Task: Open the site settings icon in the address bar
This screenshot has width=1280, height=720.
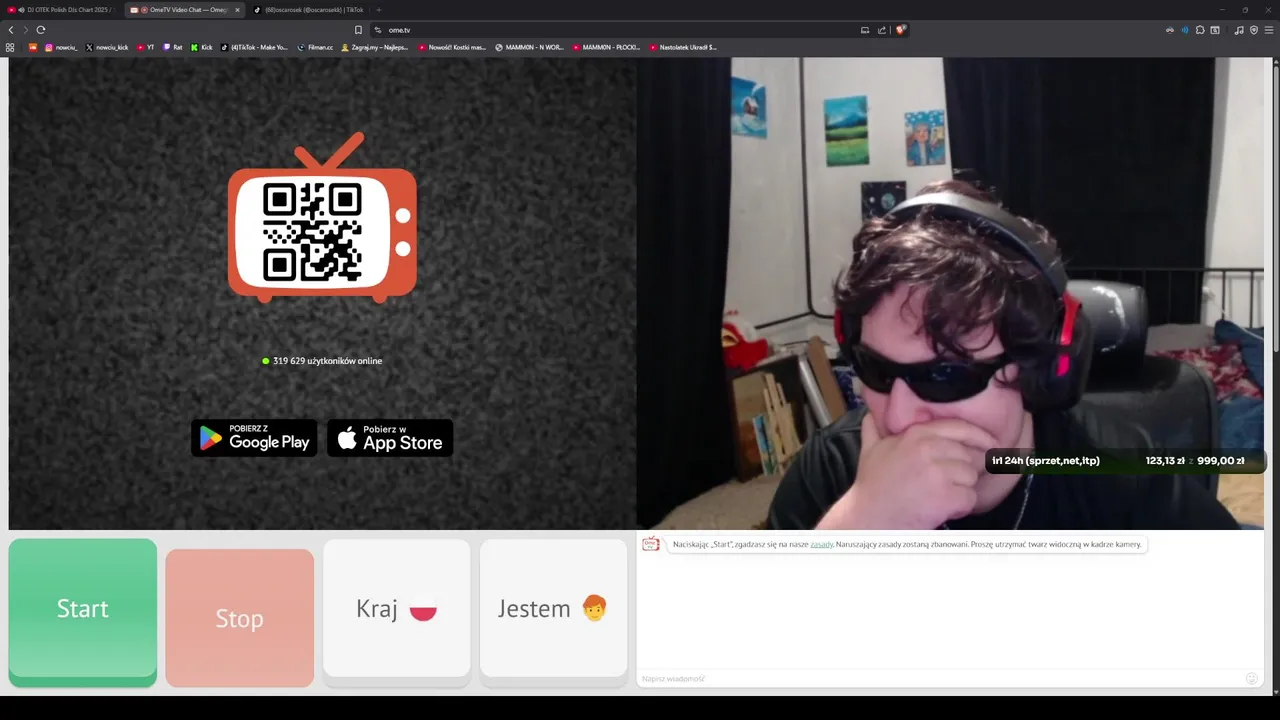Action: (378, 30)
